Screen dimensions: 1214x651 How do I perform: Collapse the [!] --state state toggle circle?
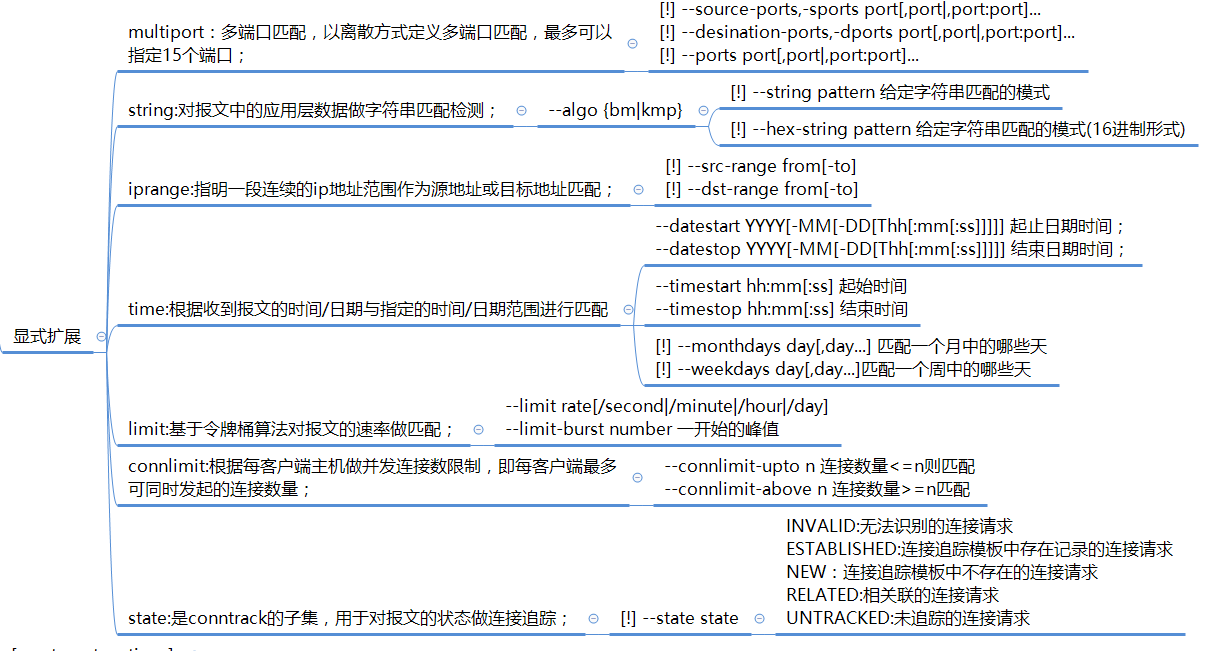759,619
